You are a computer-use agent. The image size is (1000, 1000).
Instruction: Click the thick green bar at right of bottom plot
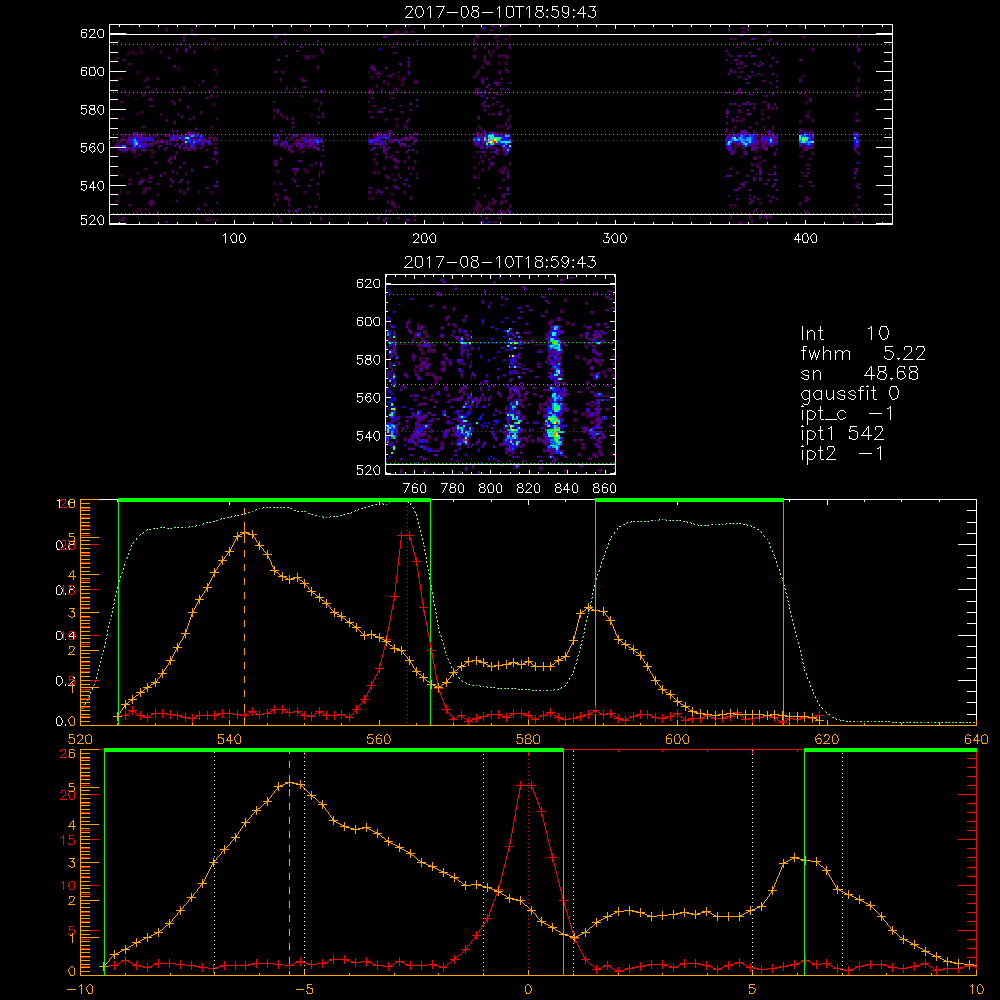click(x=890, y=750)
